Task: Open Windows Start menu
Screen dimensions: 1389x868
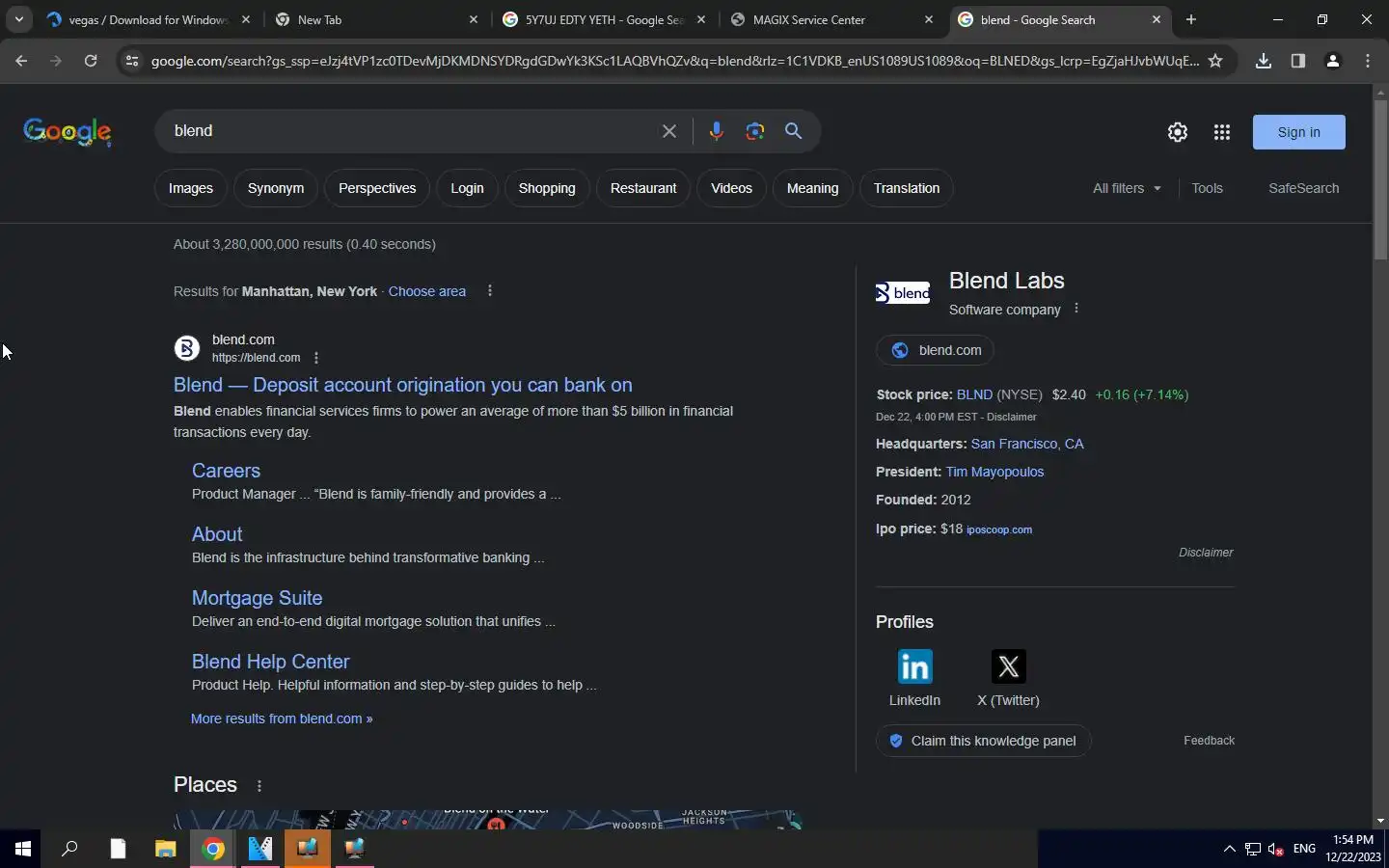Action: pyautogui.click(x=23, y=849)
